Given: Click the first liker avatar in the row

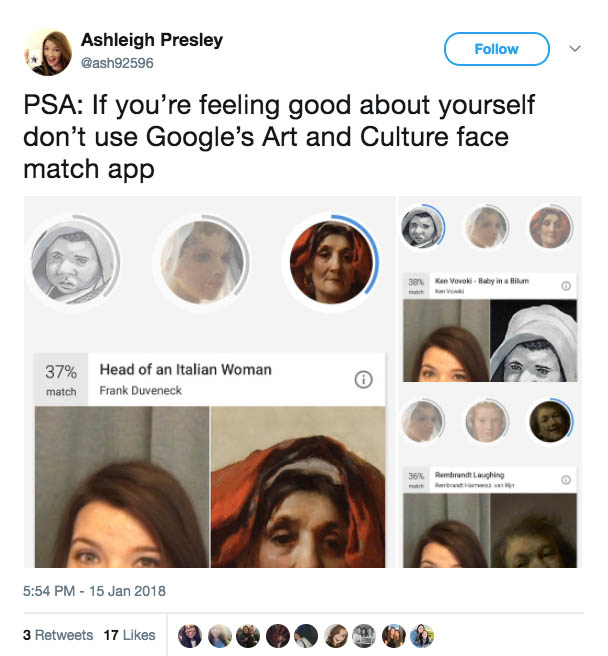Looking at the screenshot, I should coord(190,635).
